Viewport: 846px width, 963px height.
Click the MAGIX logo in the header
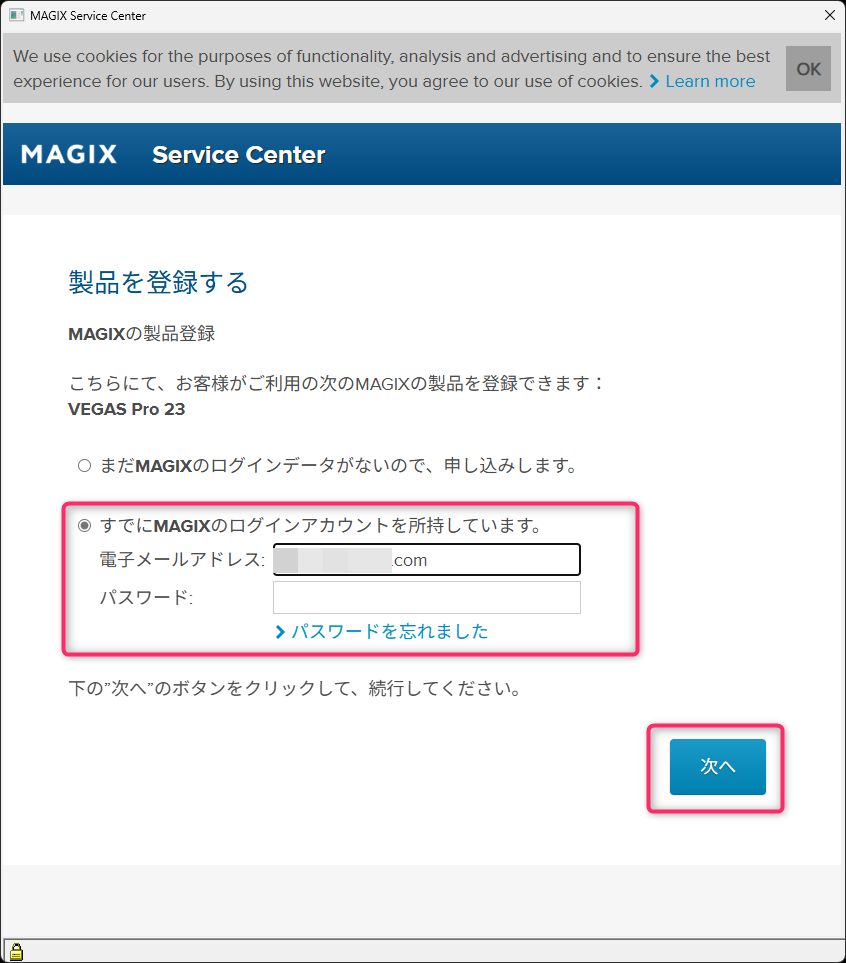pos(69,154)
